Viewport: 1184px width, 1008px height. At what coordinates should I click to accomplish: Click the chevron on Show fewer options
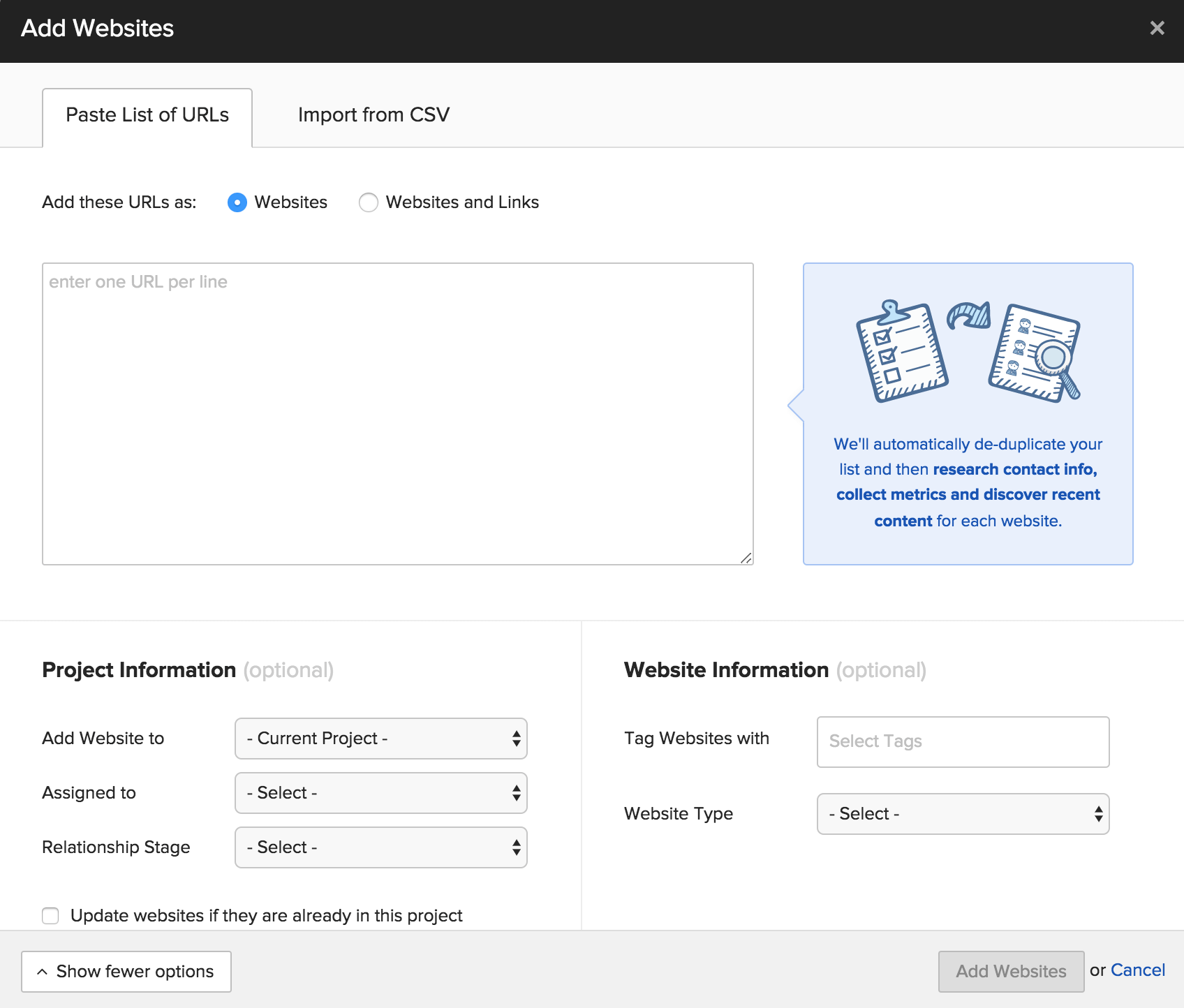coord(43,972)
